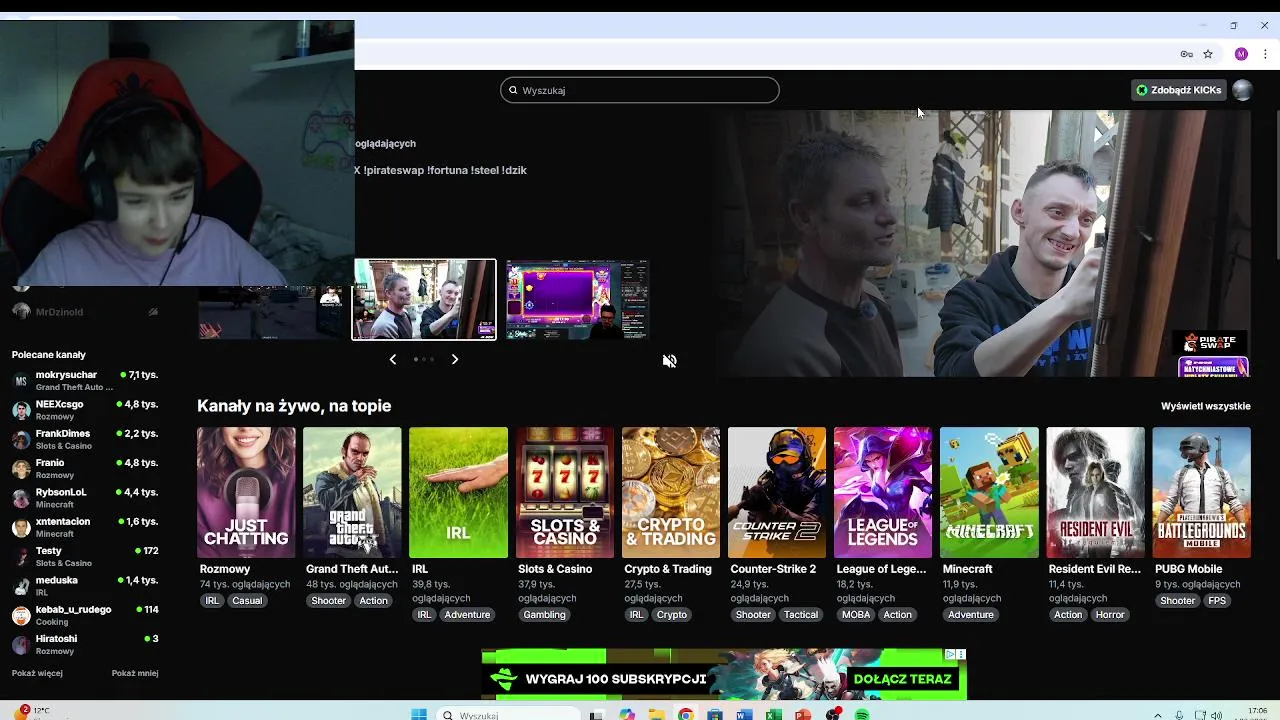Open File Explorer from the taskbar
This screenshot has width=1280, height=720.
tap(656, 715)
